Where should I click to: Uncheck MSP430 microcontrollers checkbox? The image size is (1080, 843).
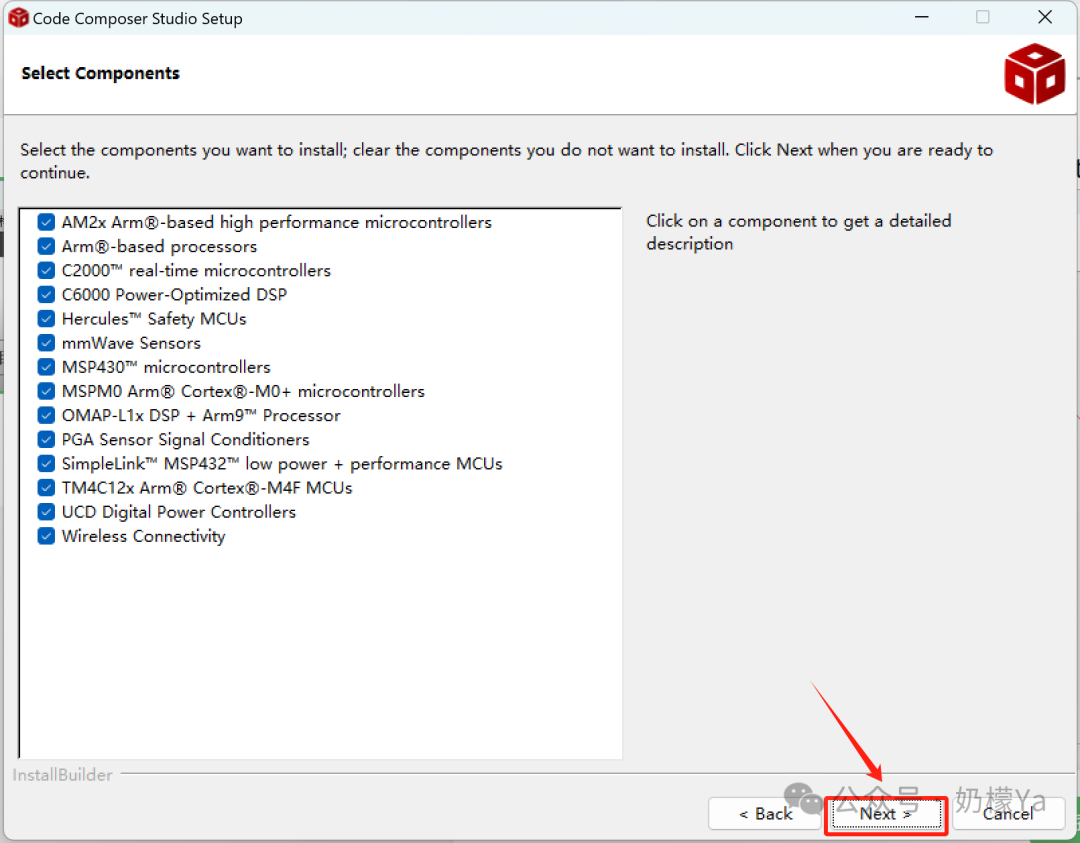(46, 367)
